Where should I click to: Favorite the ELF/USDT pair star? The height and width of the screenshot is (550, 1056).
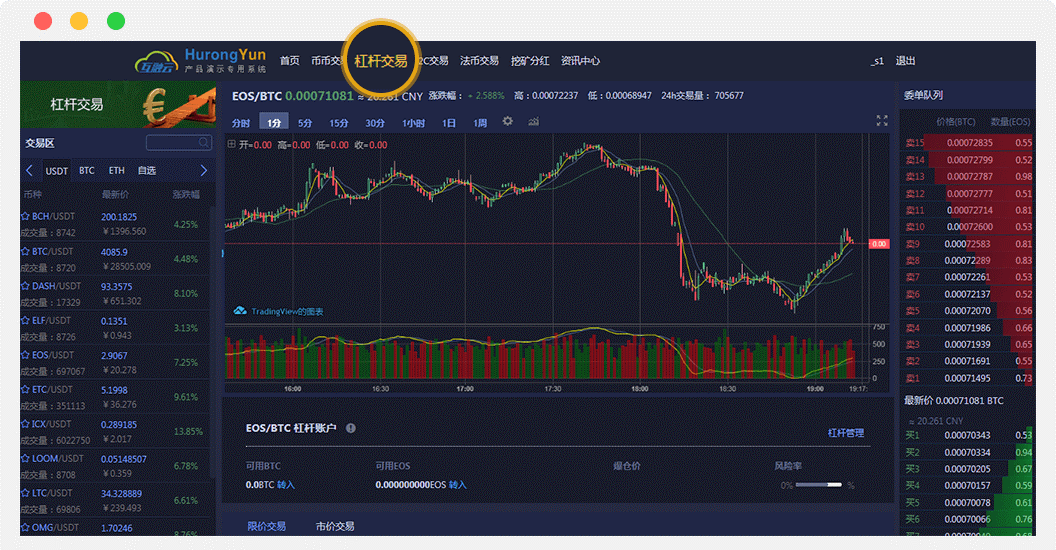pos(25,320)
